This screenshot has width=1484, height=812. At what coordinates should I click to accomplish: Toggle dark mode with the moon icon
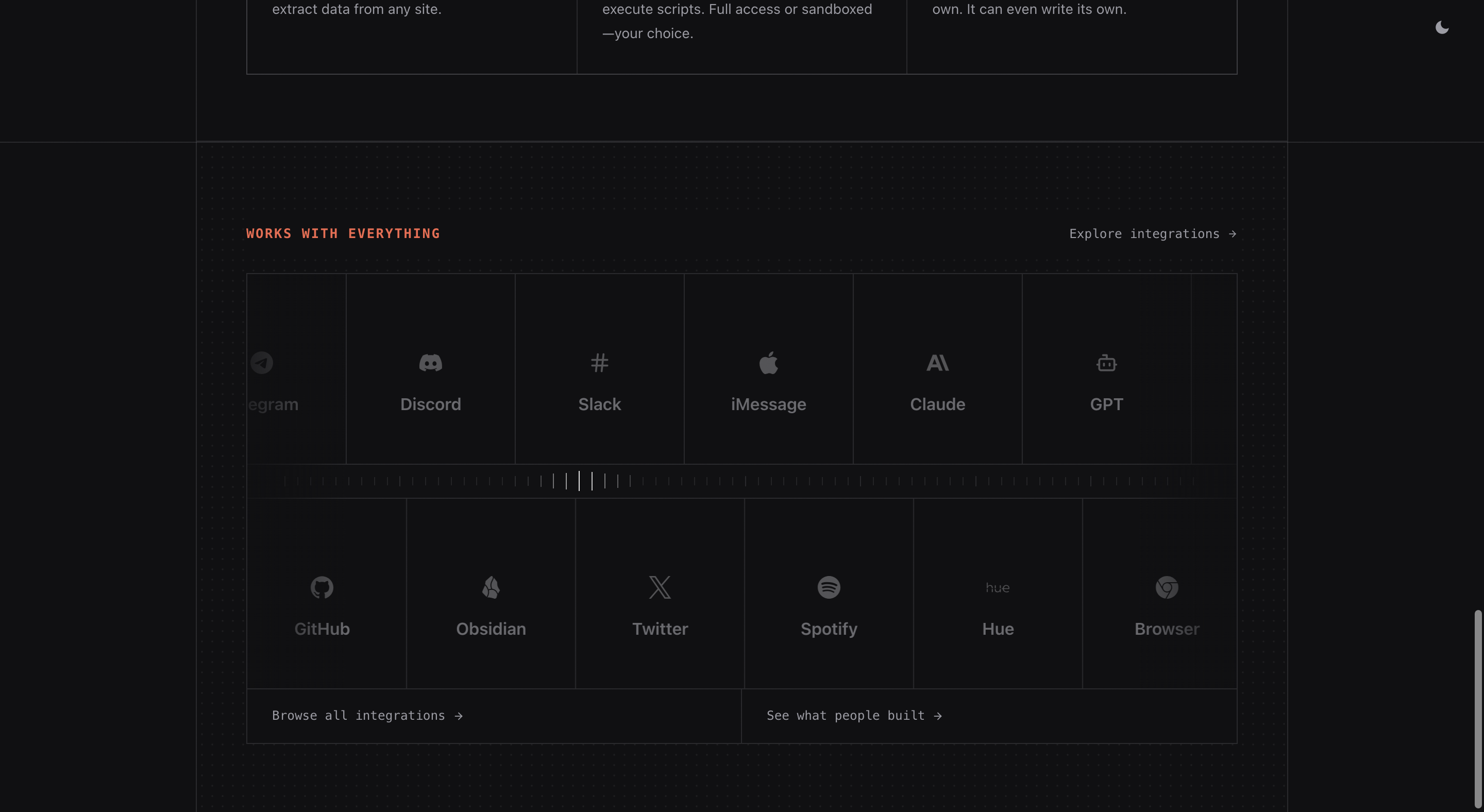1442,27
